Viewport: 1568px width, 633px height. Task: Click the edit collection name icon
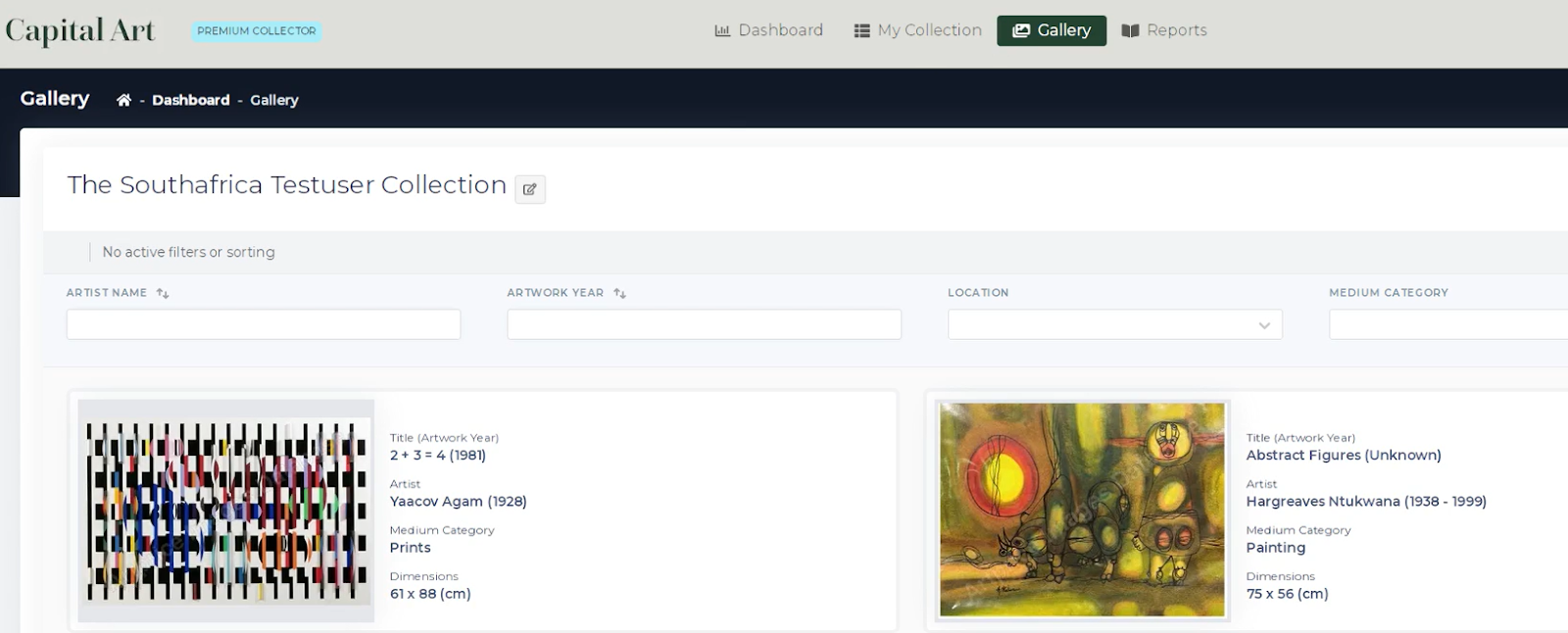[530, 189]
